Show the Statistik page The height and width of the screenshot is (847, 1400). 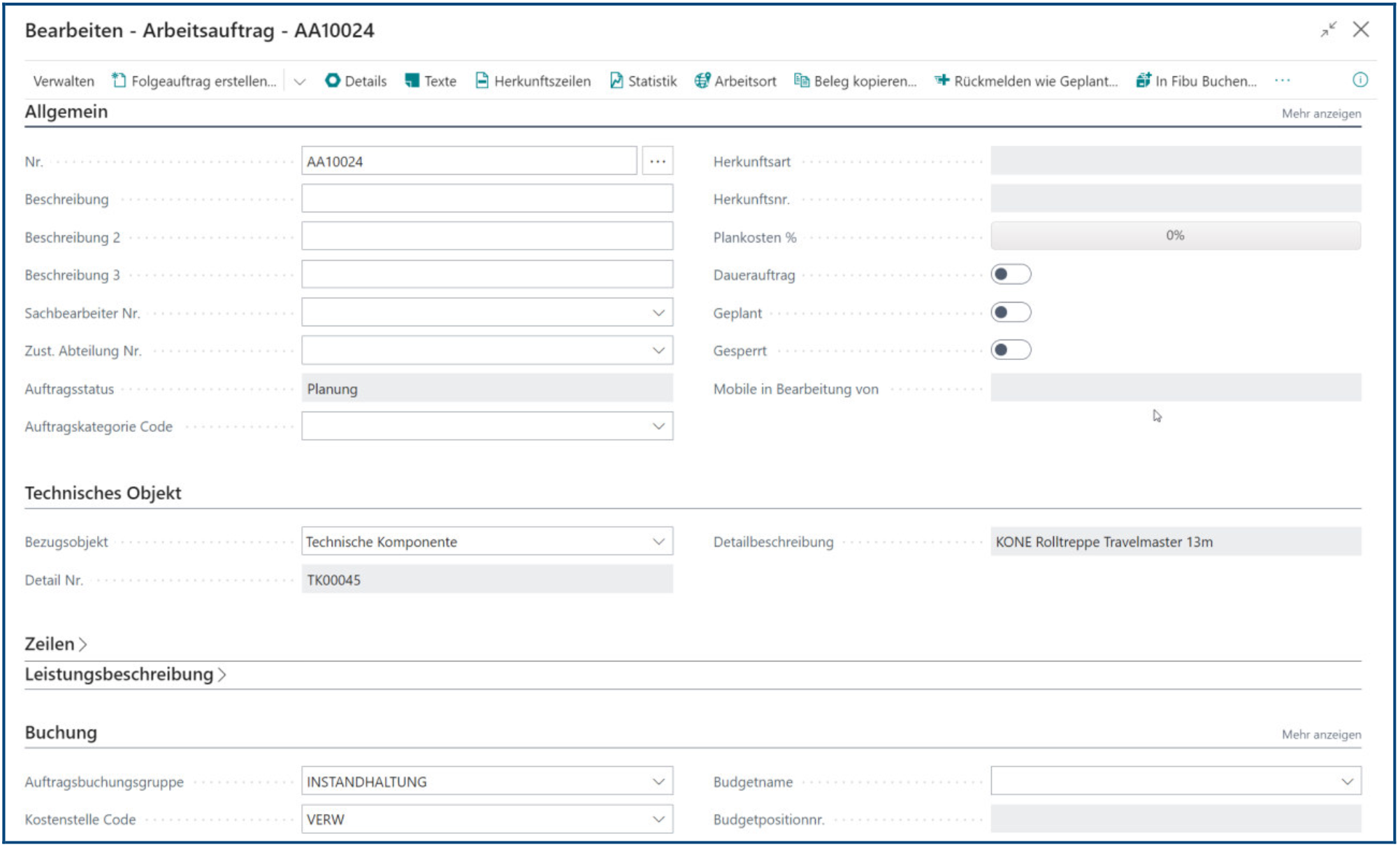click(643, 81)
